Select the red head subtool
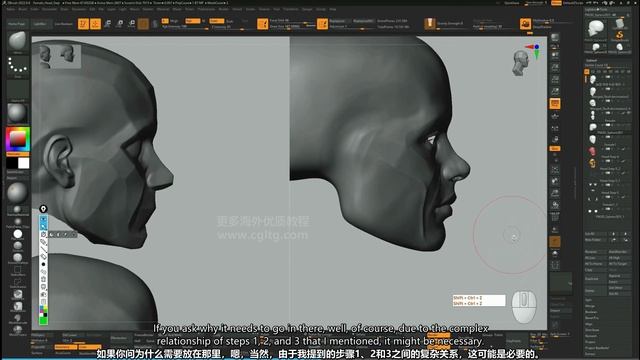This screenshot has width=640, height=360. (592, 151)
